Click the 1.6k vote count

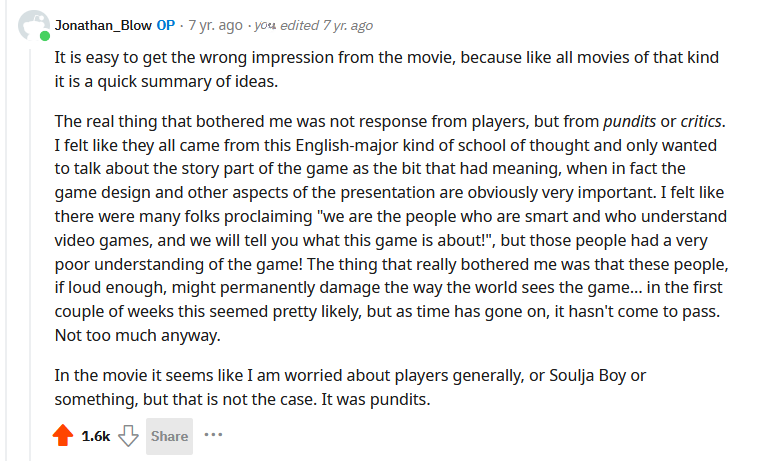click(96, 436)
